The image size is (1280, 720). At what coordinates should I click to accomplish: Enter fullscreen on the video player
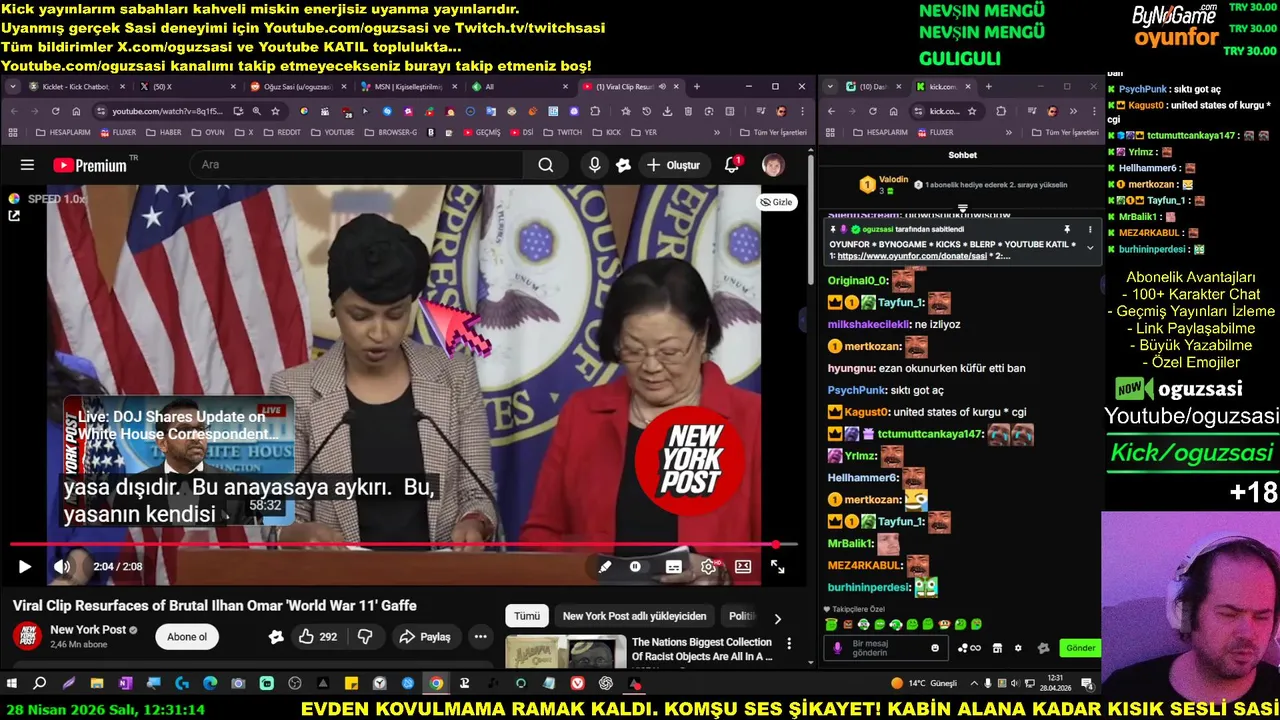click(777, 567)
